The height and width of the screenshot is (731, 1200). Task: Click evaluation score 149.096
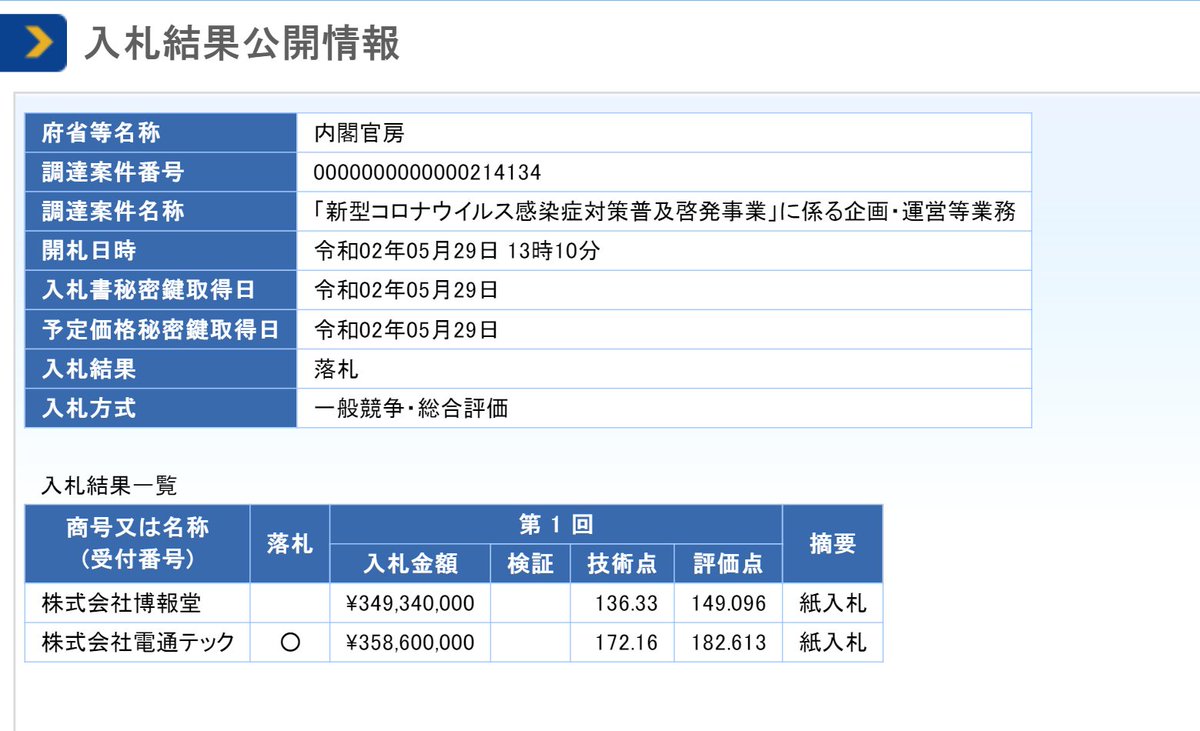click(x=728, y=603)
